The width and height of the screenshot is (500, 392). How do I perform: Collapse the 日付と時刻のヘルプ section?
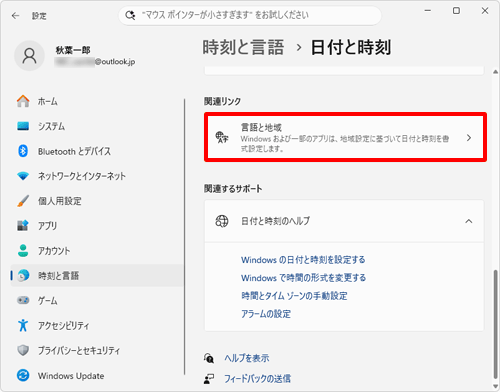click(469, 221)
